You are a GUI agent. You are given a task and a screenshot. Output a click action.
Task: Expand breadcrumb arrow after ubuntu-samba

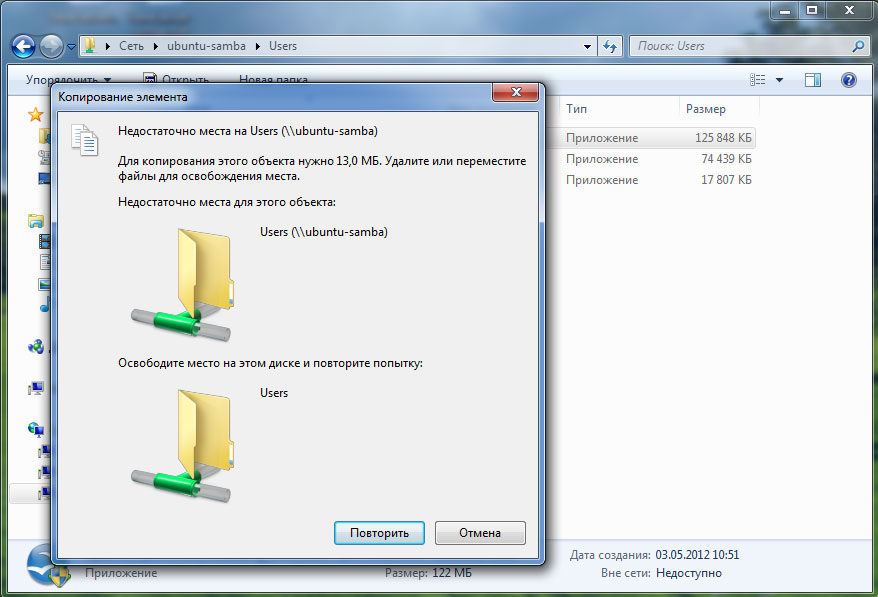258,46
